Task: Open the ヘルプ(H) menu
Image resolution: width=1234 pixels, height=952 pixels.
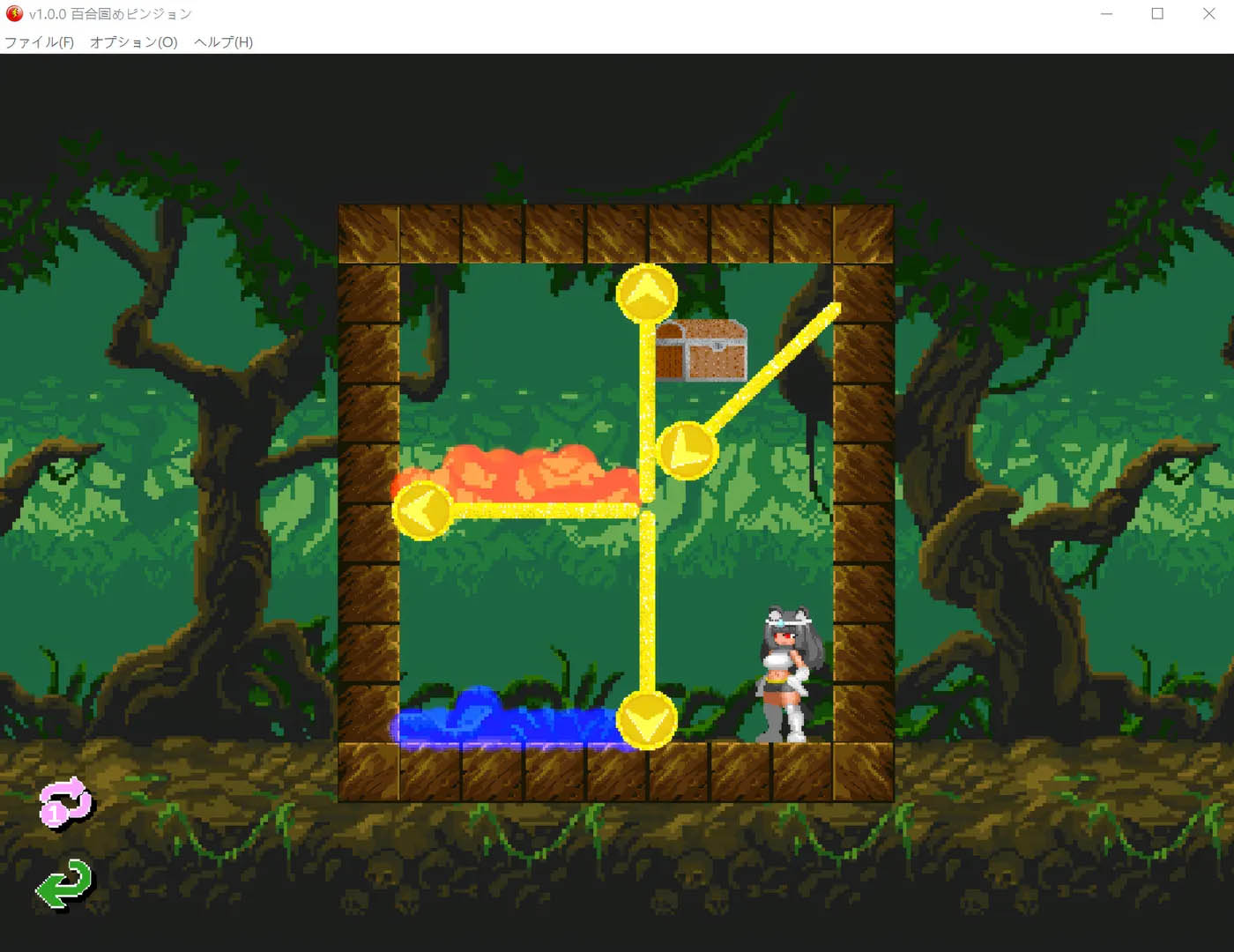Action: [224, 42]
